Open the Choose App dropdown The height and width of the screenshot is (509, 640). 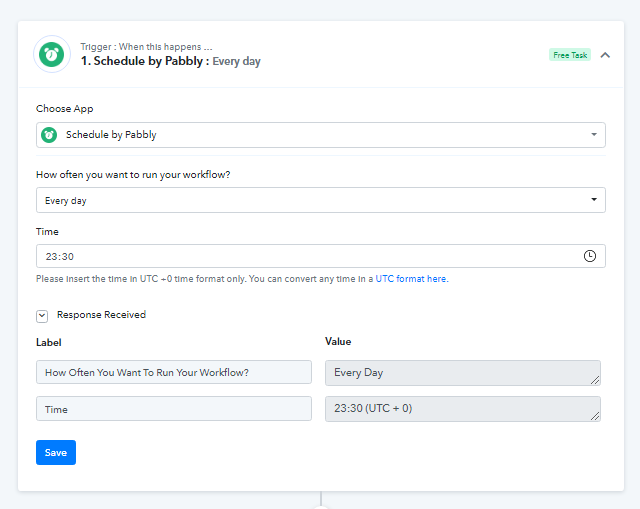(321, 135)
